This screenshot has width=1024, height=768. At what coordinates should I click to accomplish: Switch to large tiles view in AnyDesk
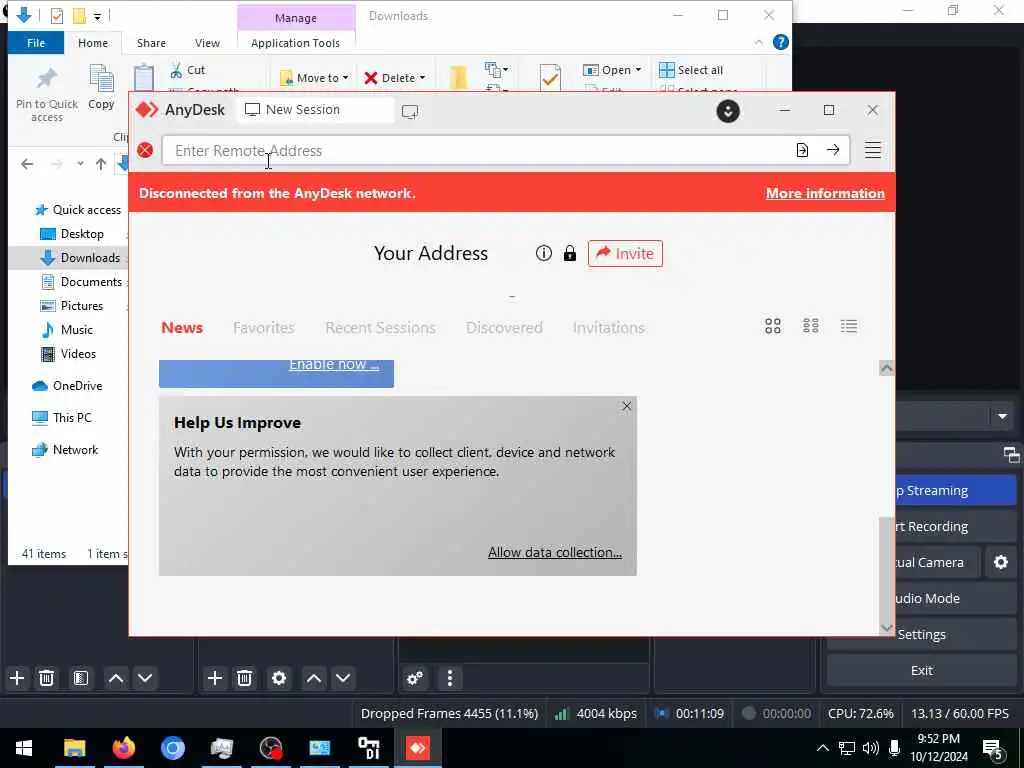(x=773, y=326)
